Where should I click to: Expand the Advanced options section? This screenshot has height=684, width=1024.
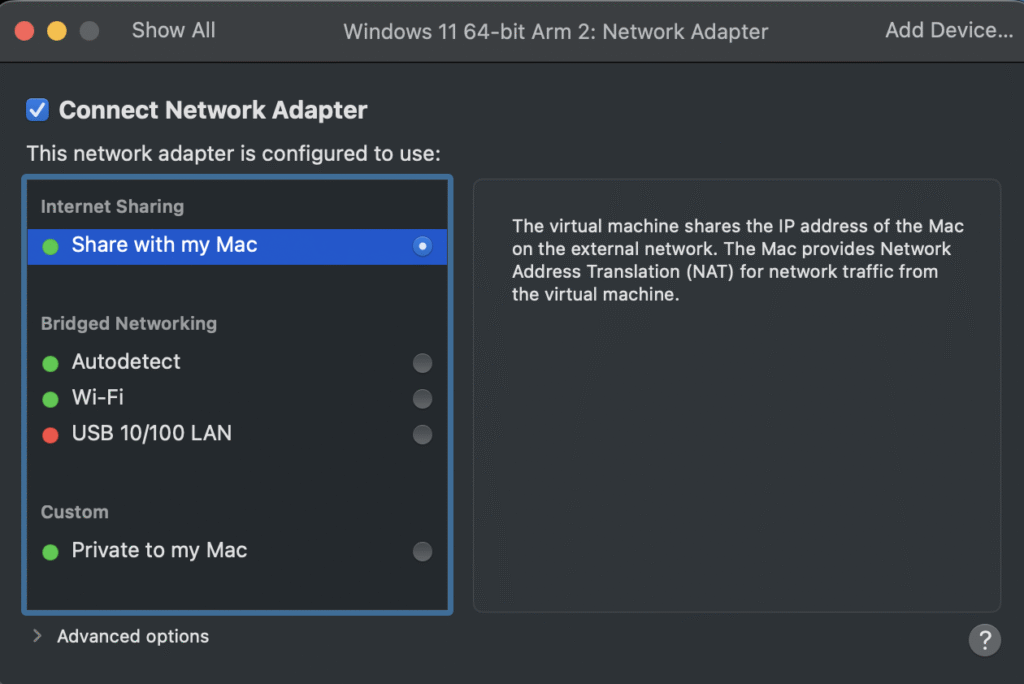(x=133, y=636)
